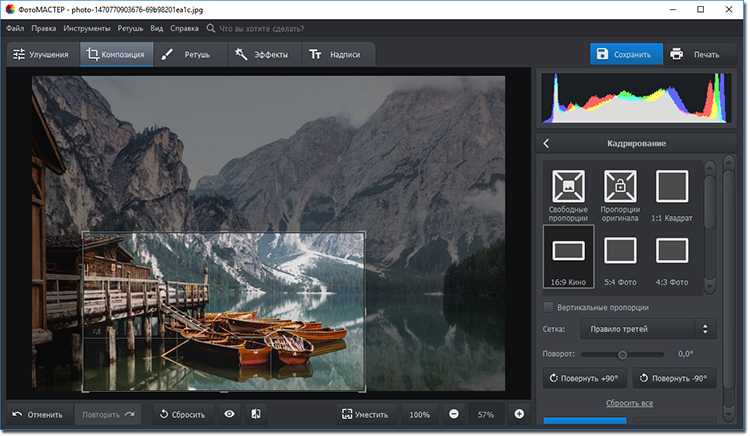This screenshot has height=436, width=750.
Task: Click the Поворот rotation slider handle
Action: click(x=622, y=354)
